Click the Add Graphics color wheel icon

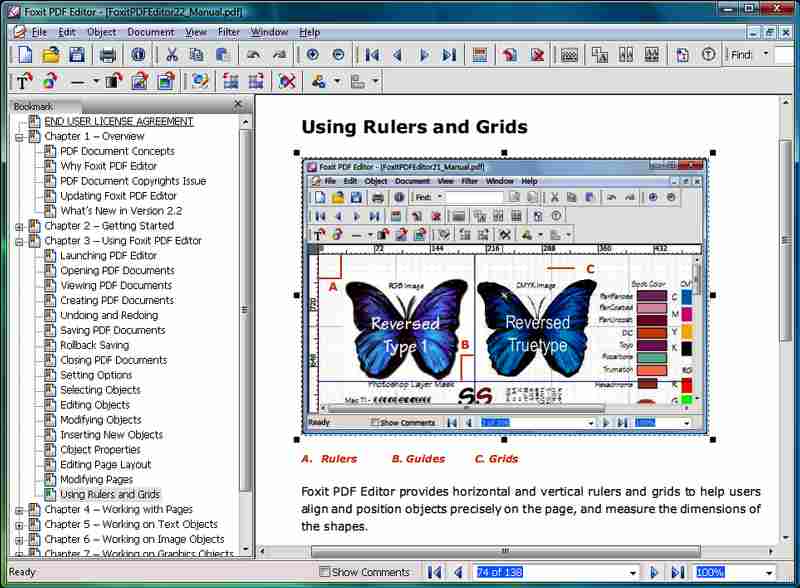pyautogui.click(x=50, y=81)
